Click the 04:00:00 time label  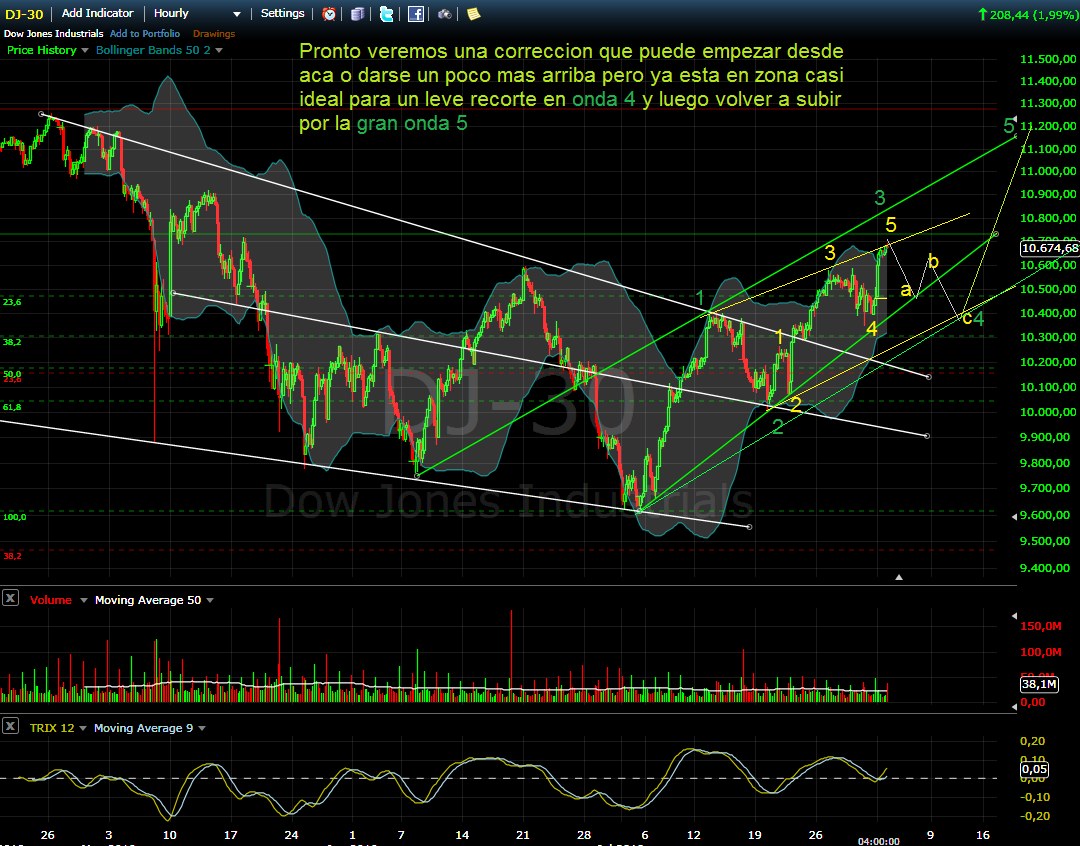pyautogui.click(x=878, y=841)
